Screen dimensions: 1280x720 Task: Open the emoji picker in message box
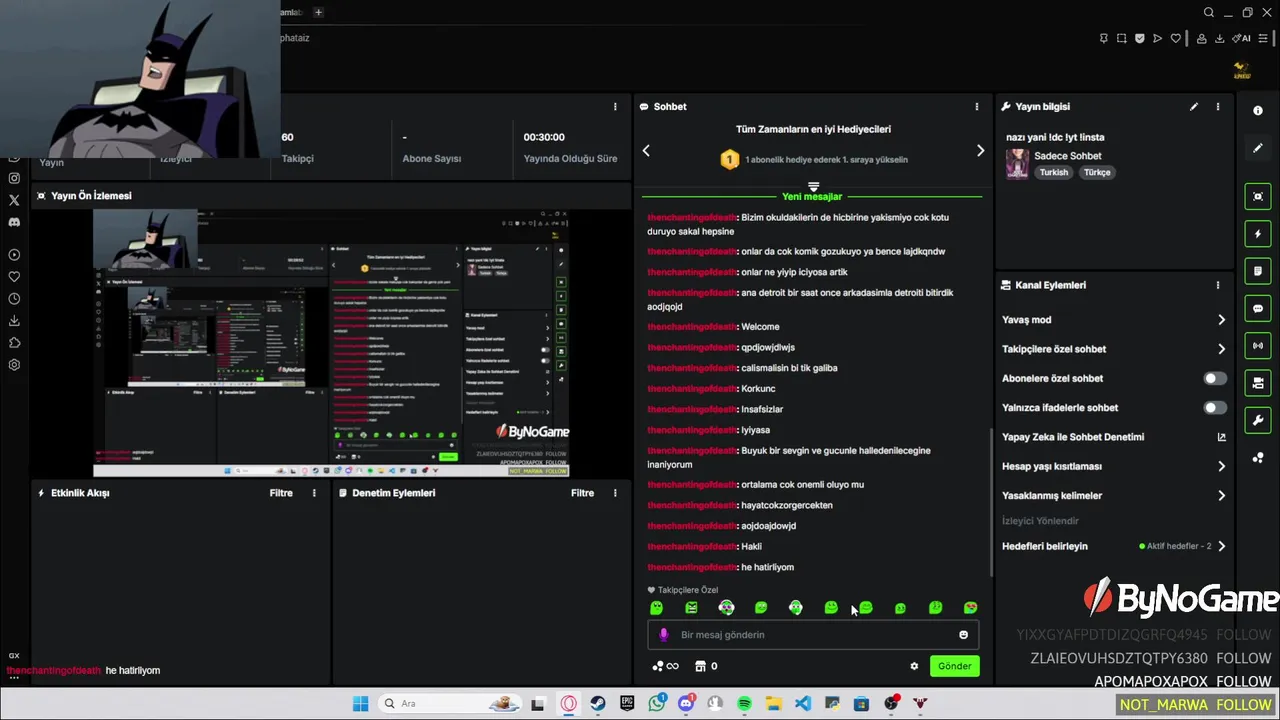pos(963,635)
